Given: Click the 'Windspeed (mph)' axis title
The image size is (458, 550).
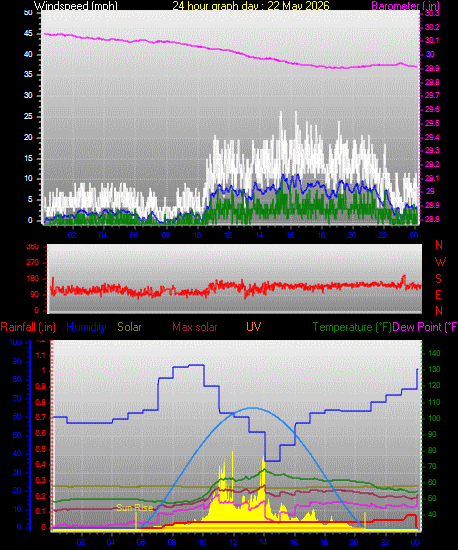Looking at the screenshot, I should pyautogui.click(x=76, y=6).
